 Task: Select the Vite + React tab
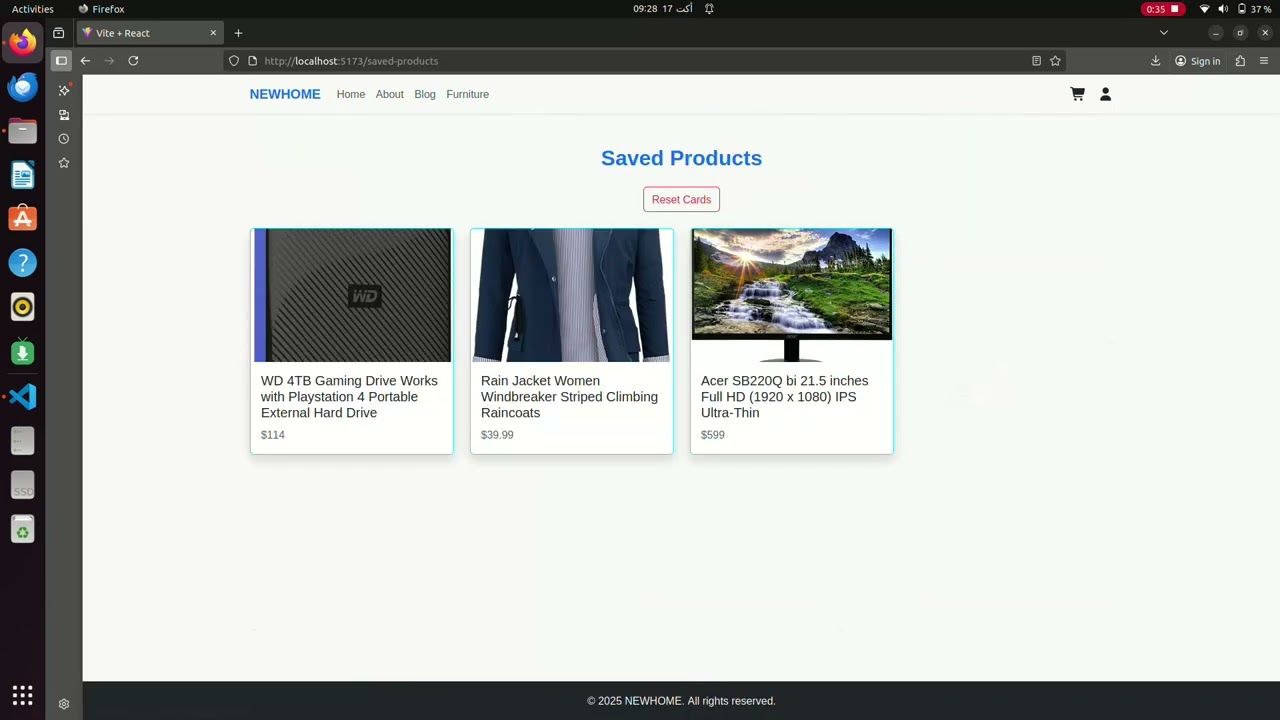[149, 33]
